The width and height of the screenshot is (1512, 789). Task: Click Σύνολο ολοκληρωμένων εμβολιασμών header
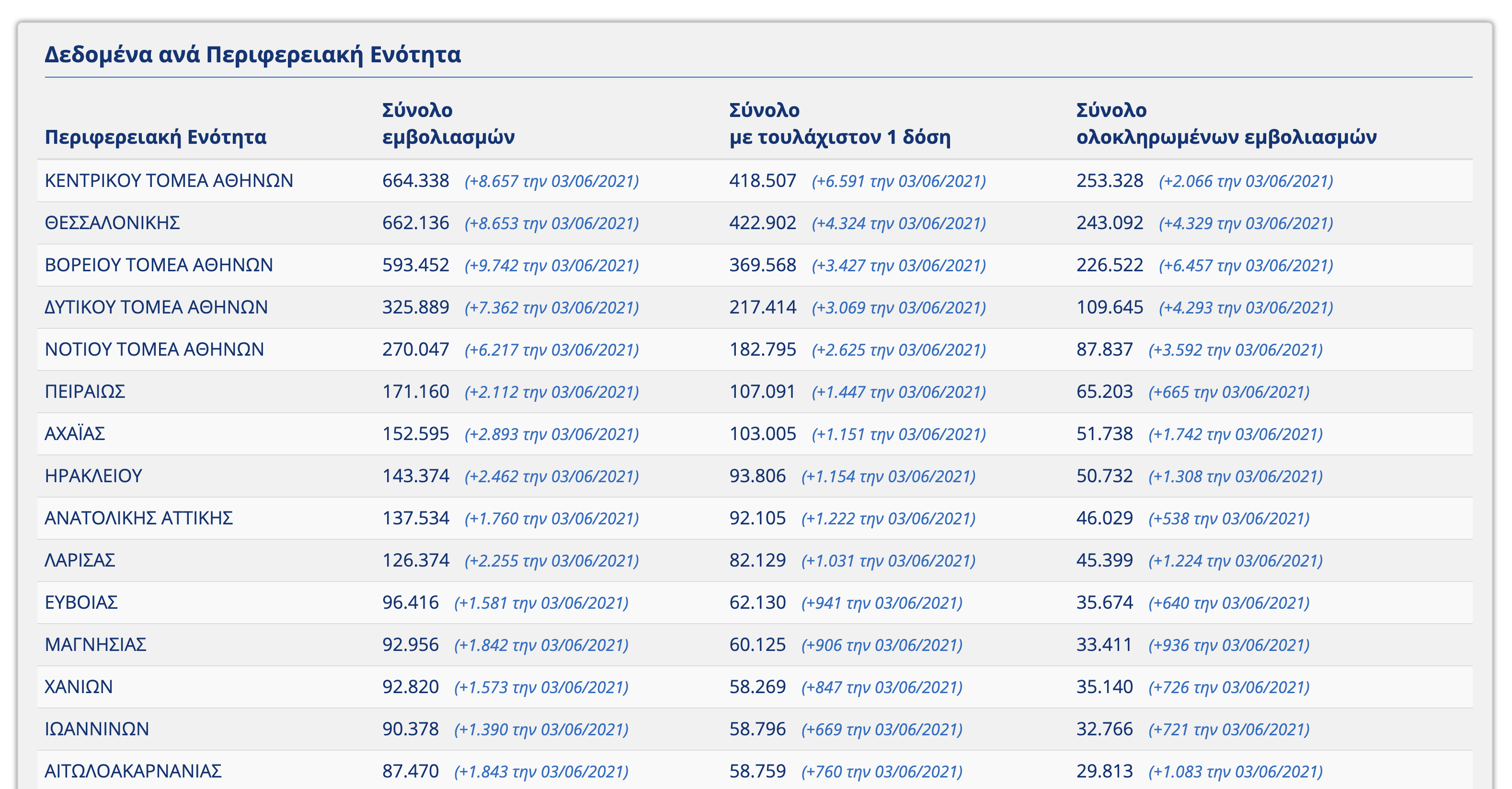coord(1226,123)
